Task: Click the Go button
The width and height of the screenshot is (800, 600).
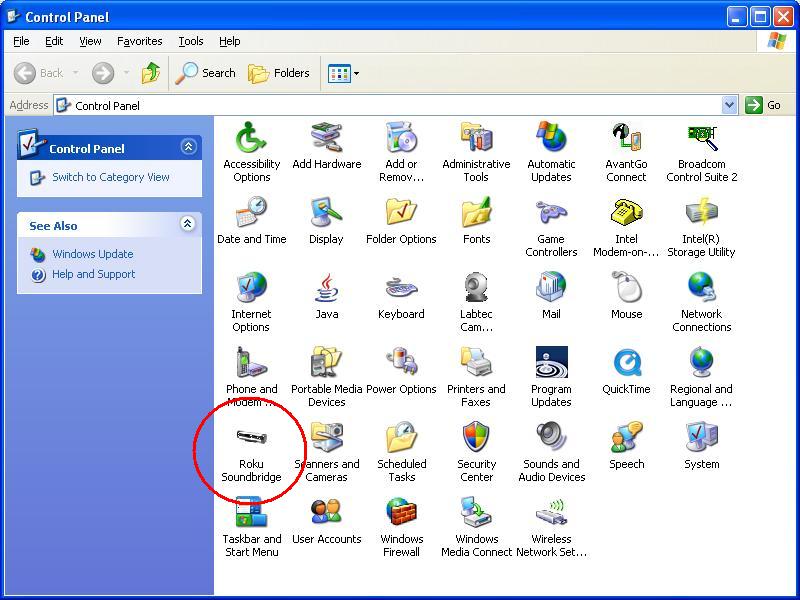Action: tap(763, 106)
